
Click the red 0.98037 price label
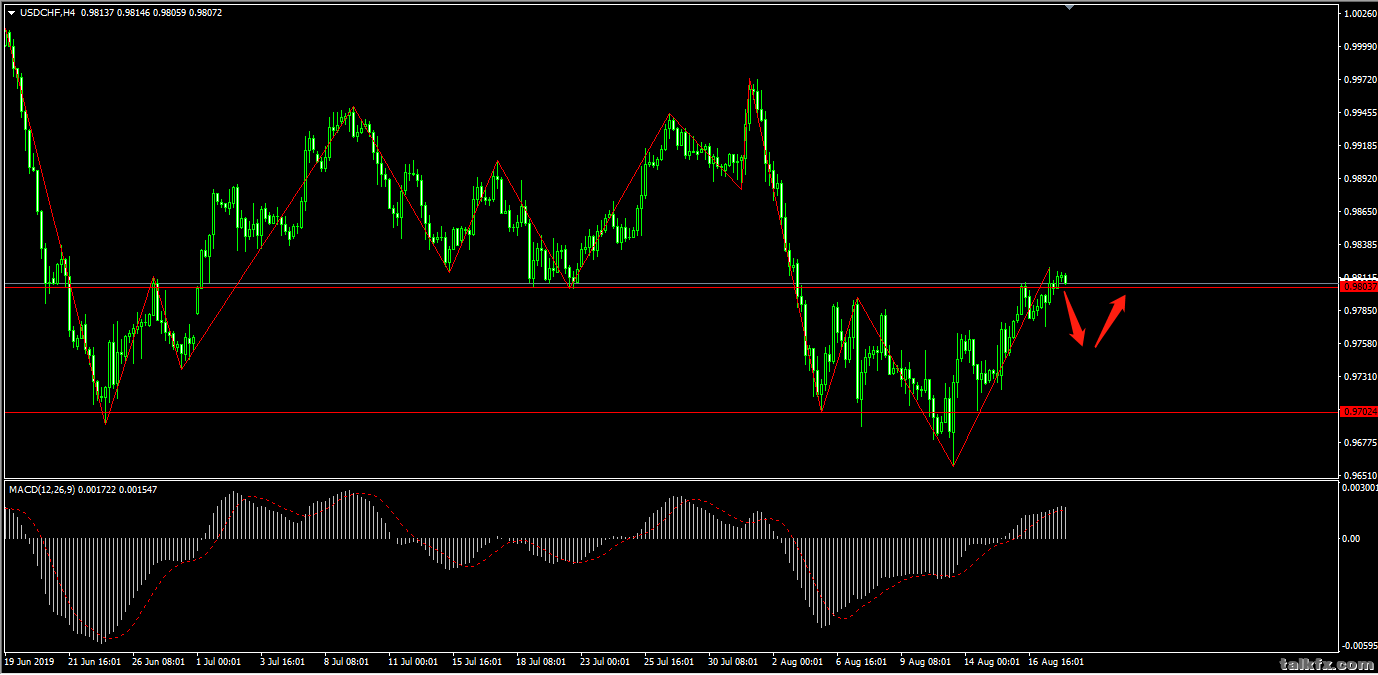pos(1357,286)
